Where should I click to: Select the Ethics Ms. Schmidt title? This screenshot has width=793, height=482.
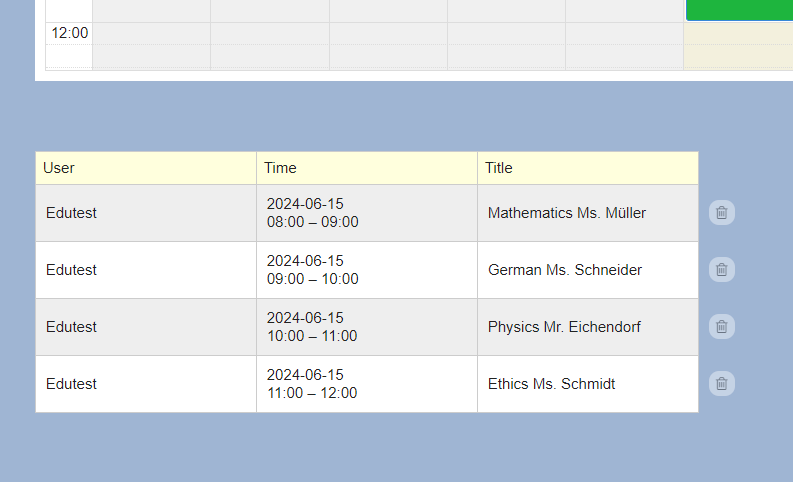(x=551, y=384)
